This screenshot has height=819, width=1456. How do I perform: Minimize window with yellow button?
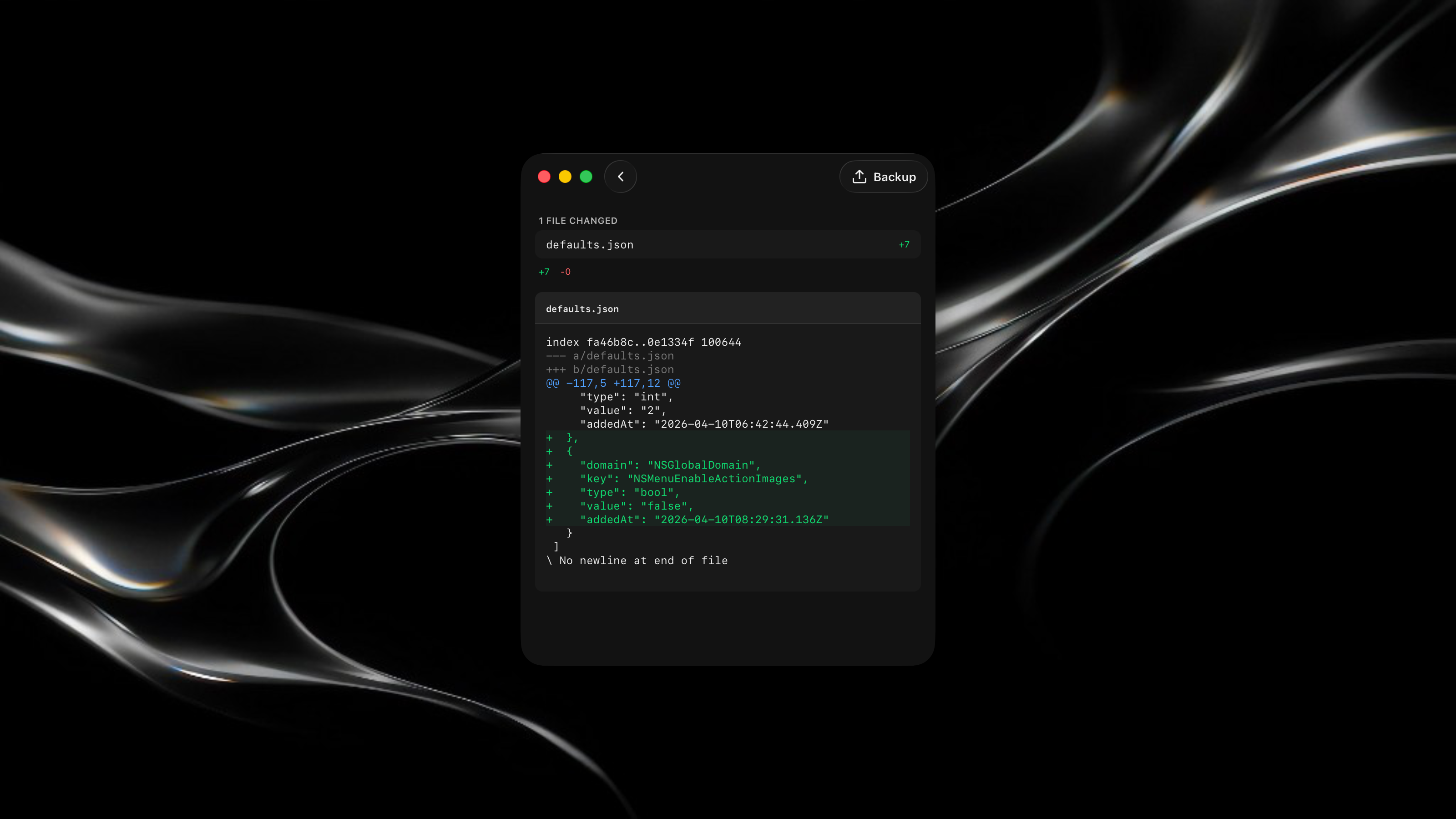565,177
